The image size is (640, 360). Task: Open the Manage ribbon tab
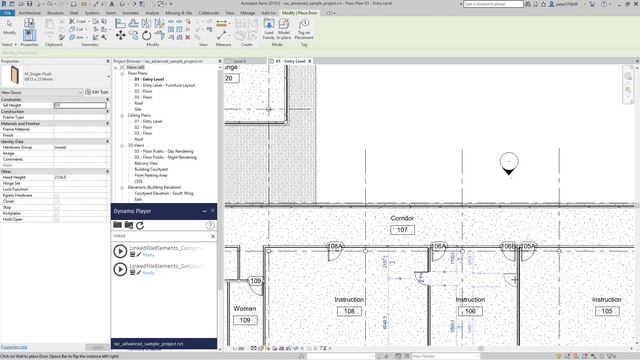[x=247, y=13]
